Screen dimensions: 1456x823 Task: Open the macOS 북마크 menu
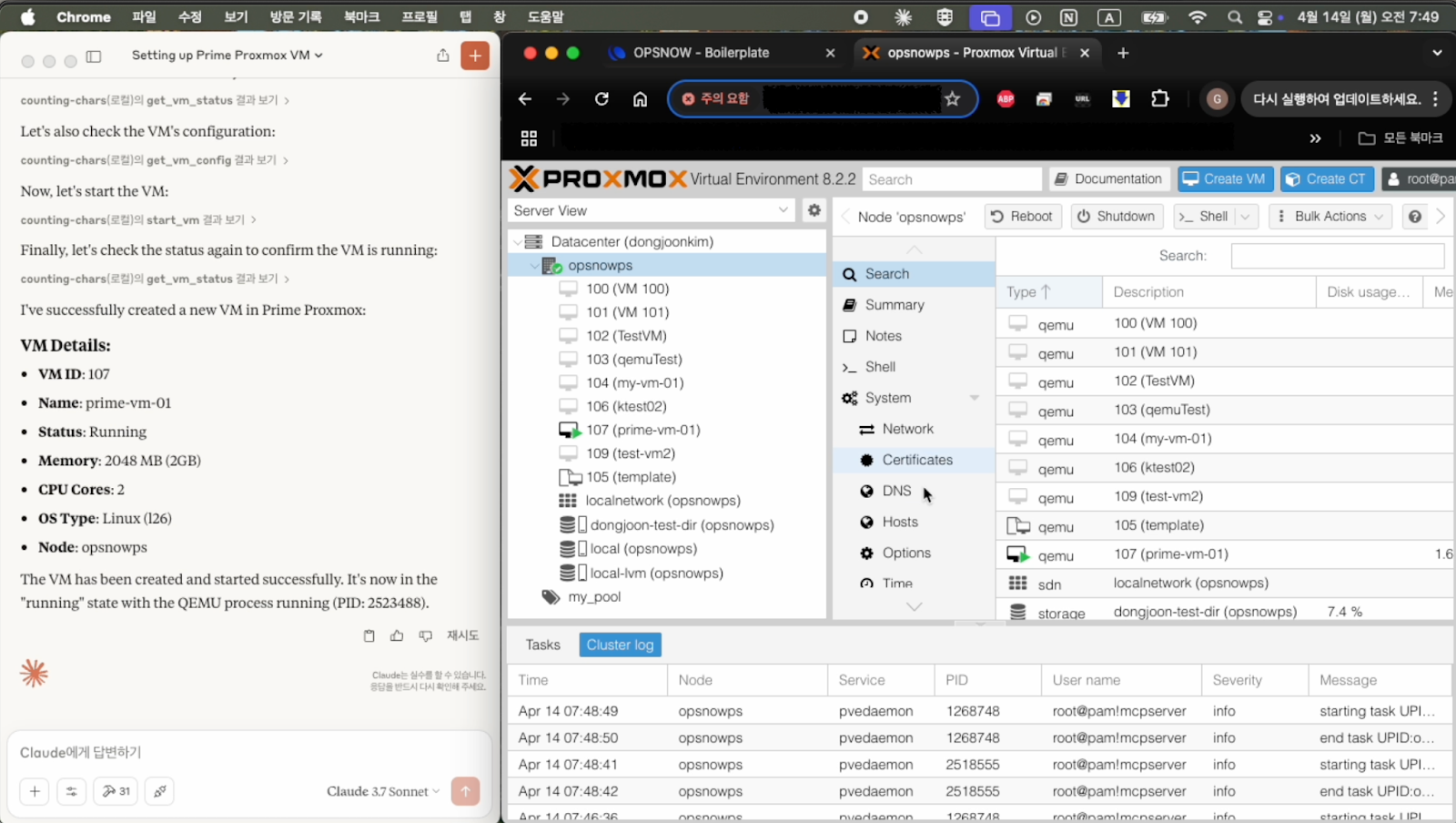coord(361,17)
